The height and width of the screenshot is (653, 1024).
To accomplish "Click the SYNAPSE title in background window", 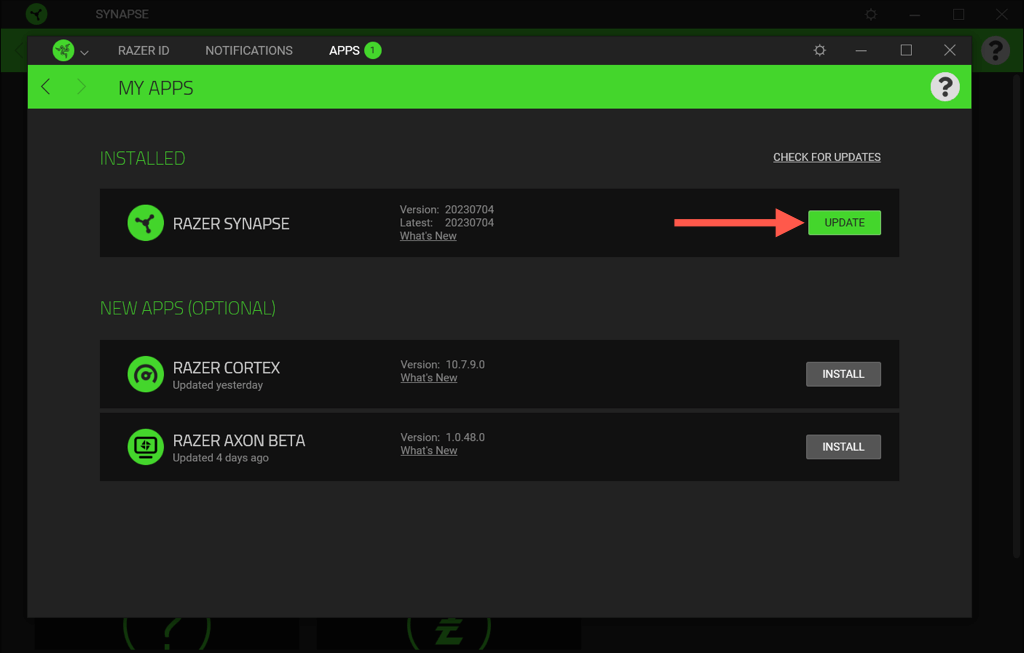I will point(122,14).
